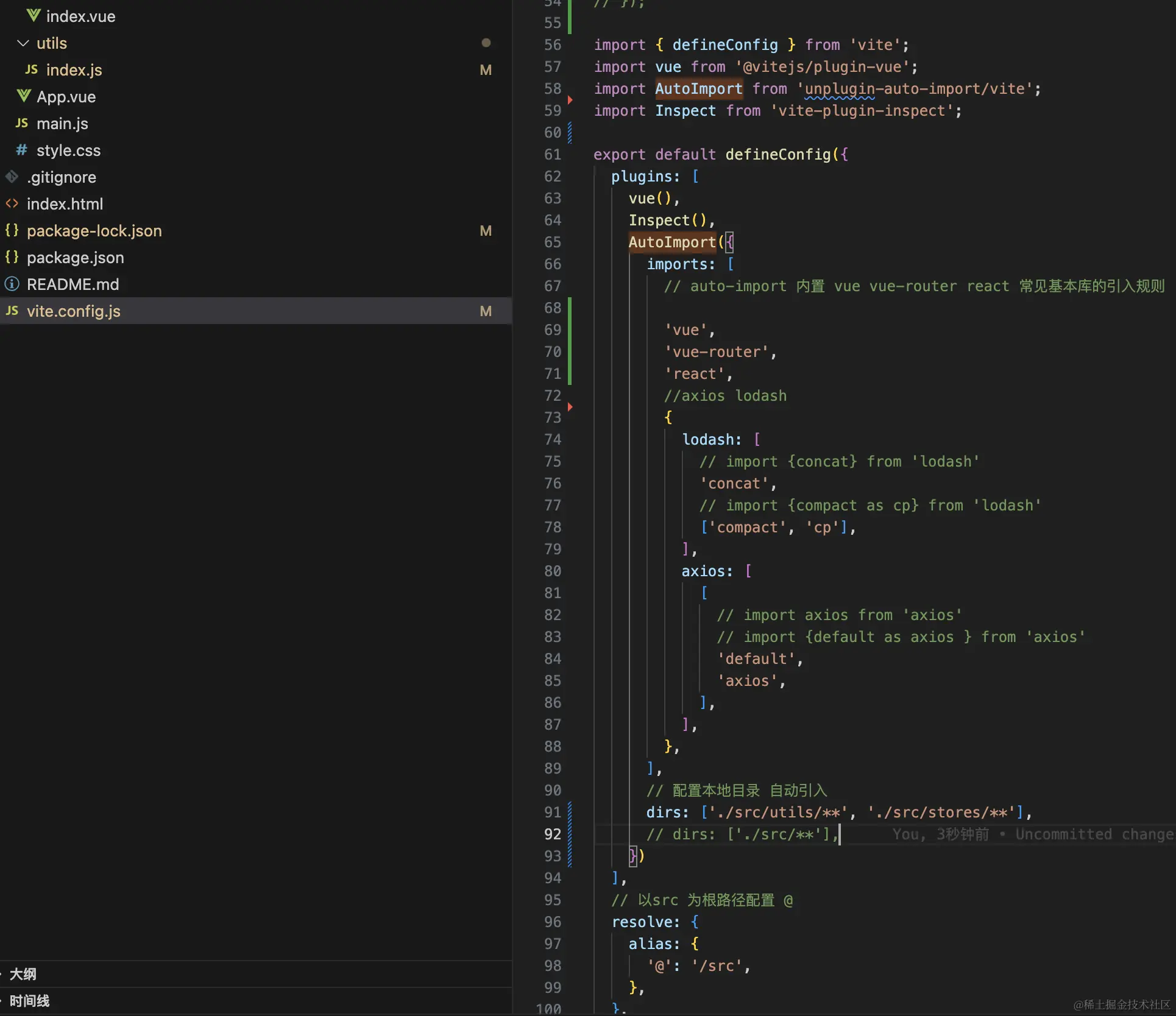Screen dimensions: 1176x1016
Task: Click the hash icon beside style.css
Action: (x=22, y=150)
